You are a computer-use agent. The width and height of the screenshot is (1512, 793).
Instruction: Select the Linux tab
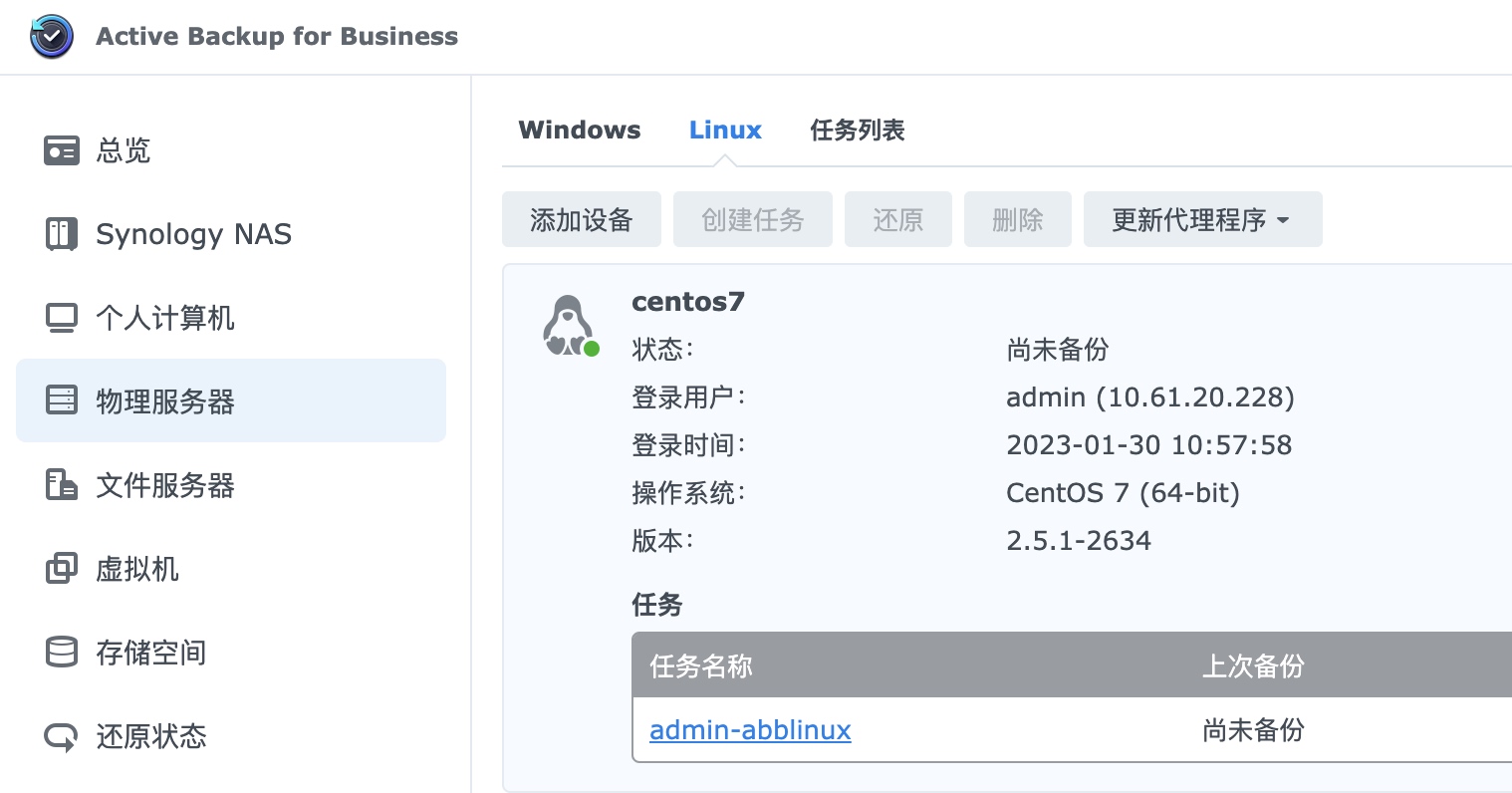click(x=725, y=131)
